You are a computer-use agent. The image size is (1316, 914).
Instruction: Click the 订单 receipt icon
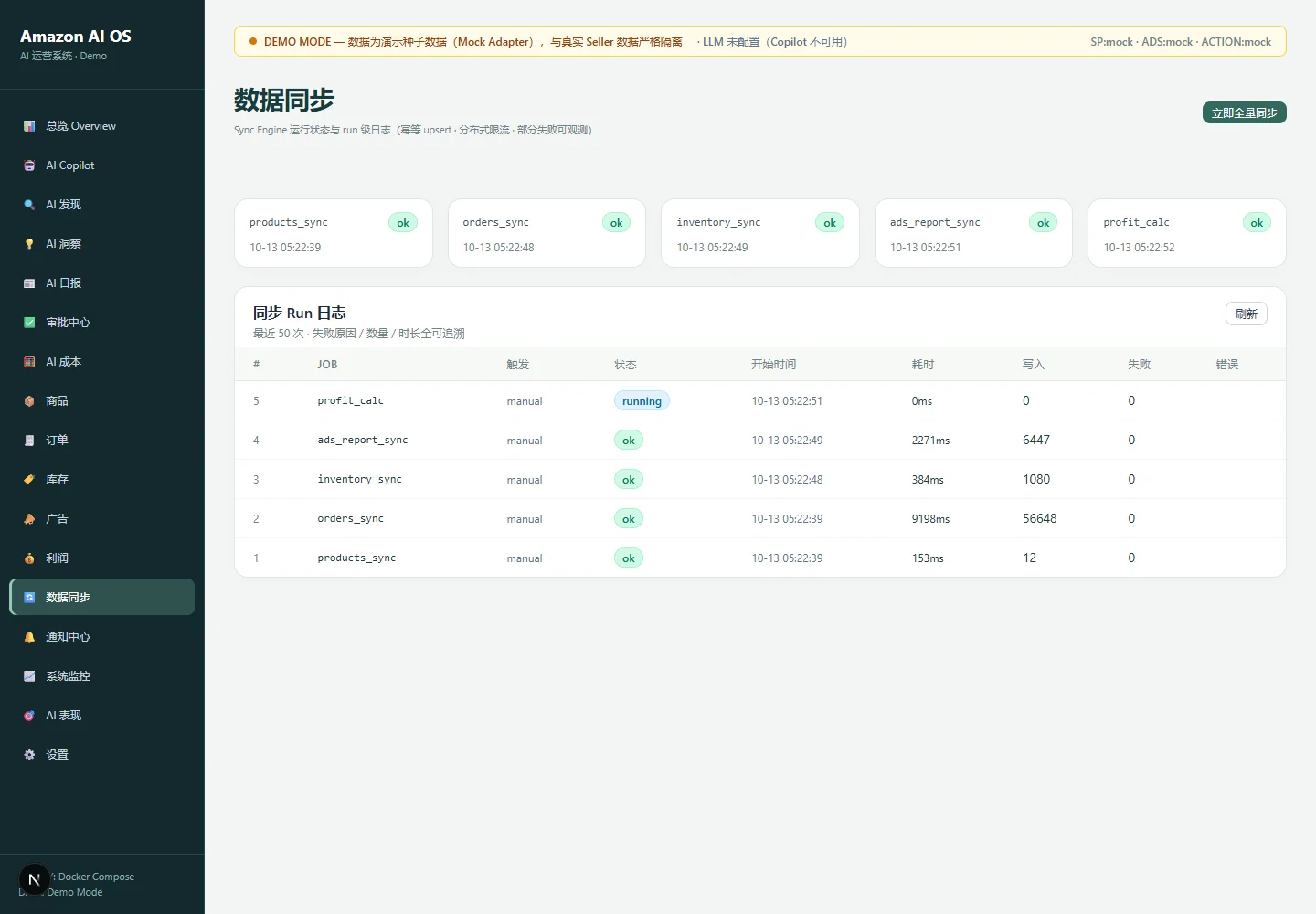coord(29,441)
